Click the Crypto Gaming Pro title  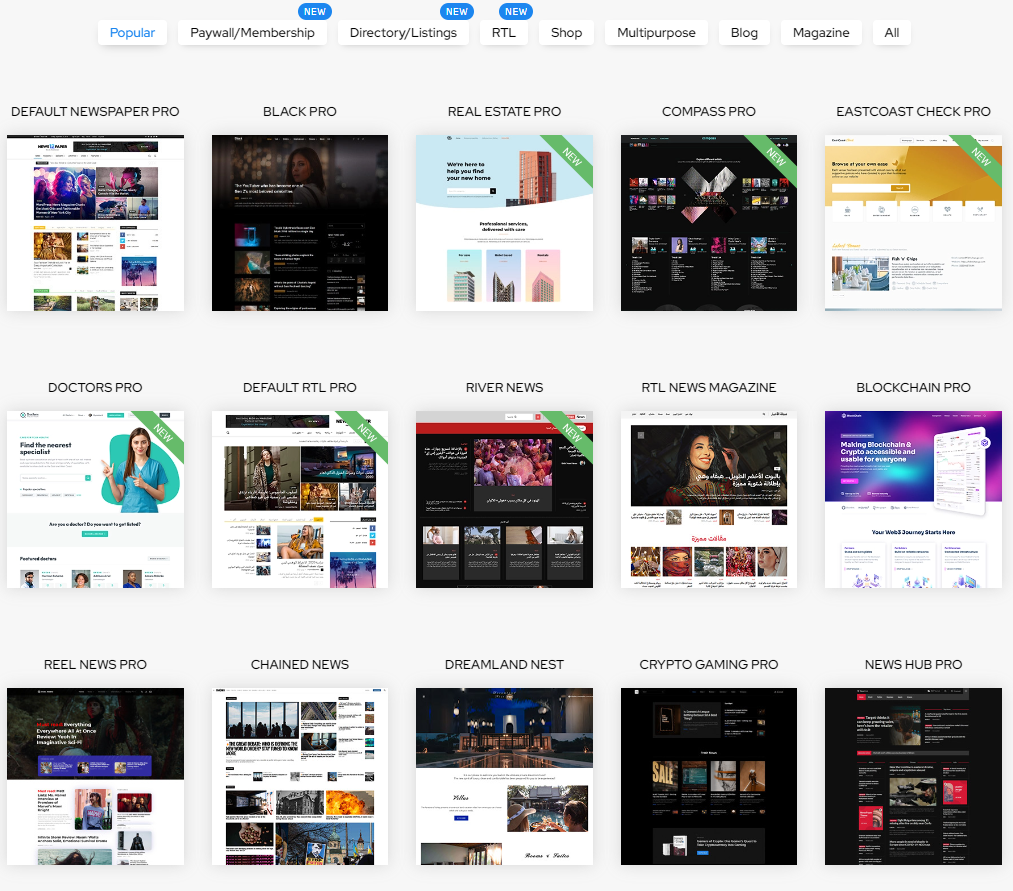click(709, 664)
